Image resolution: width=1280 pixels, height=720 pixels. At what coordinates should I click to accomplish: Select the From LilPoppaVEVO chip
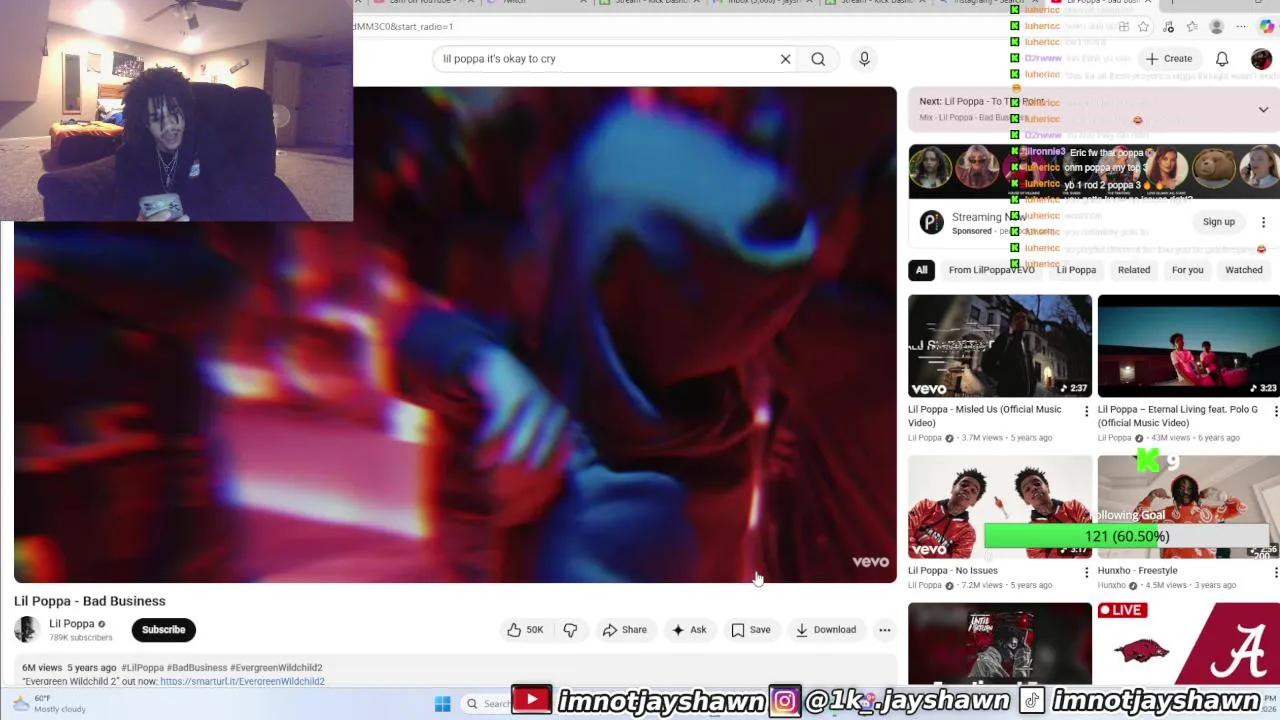(x=991, y=270)
